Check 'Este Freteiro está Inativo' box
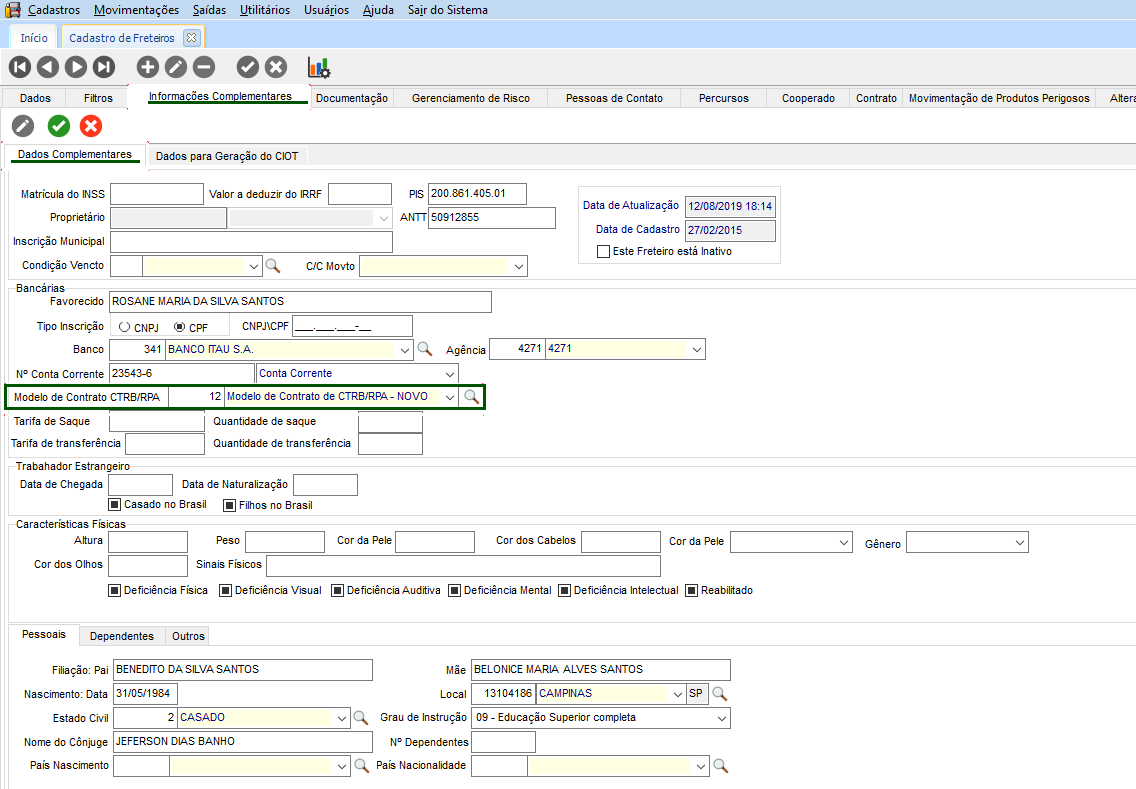 [x=603, y=252]
